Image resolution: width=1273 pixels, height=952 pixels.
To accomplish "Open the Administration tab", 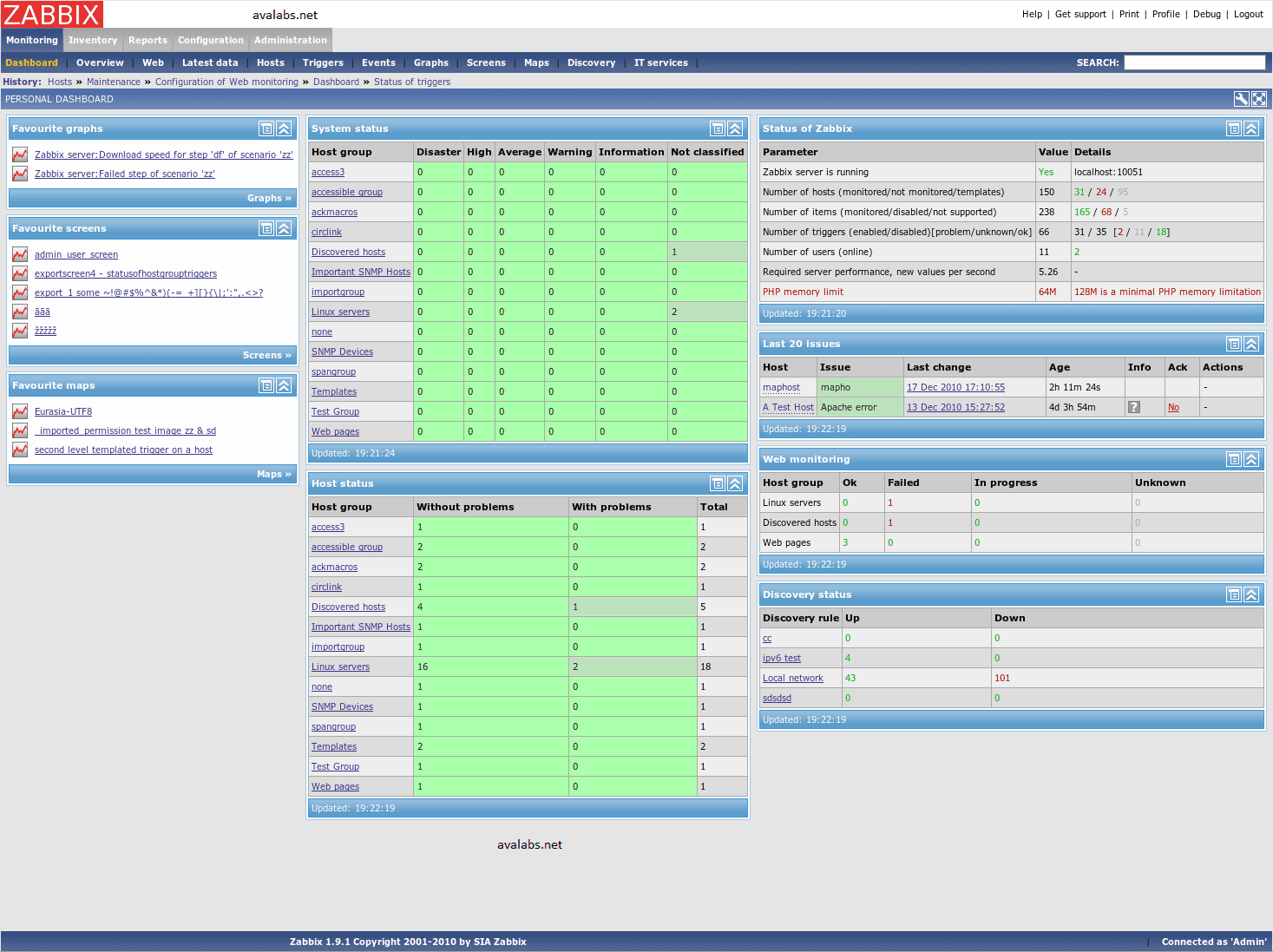I will click(x=291, y=40).
